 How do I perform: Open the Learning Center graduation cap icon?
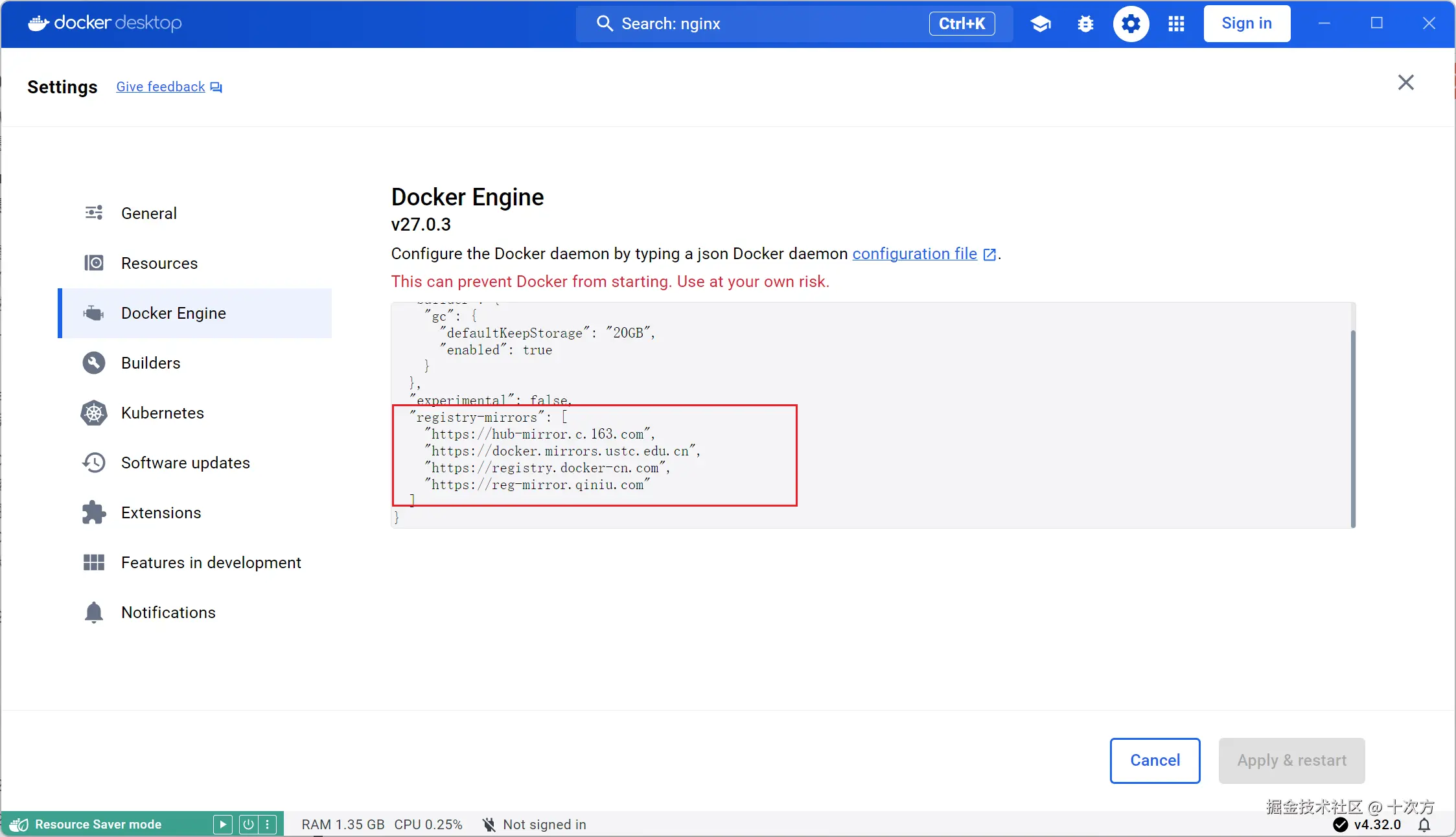[x=1040, y=24]
